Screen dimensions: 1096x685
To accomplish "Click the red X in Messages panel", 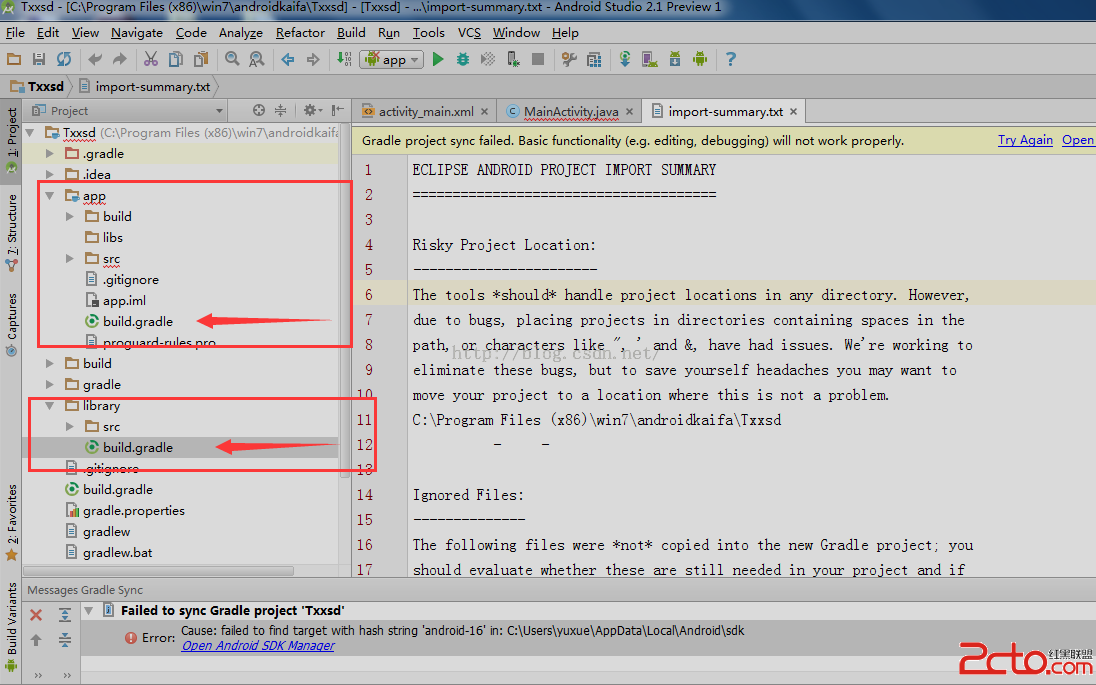I will 36,615.
